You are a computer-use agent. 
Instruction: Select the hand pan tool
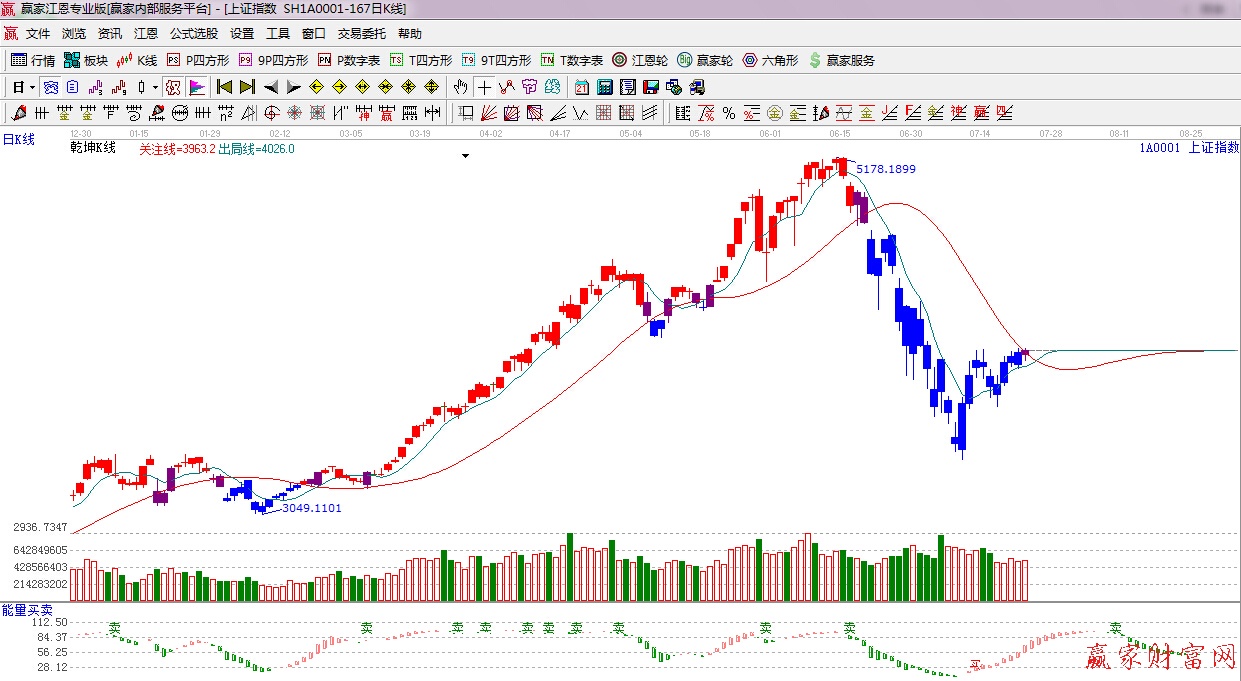461,87
